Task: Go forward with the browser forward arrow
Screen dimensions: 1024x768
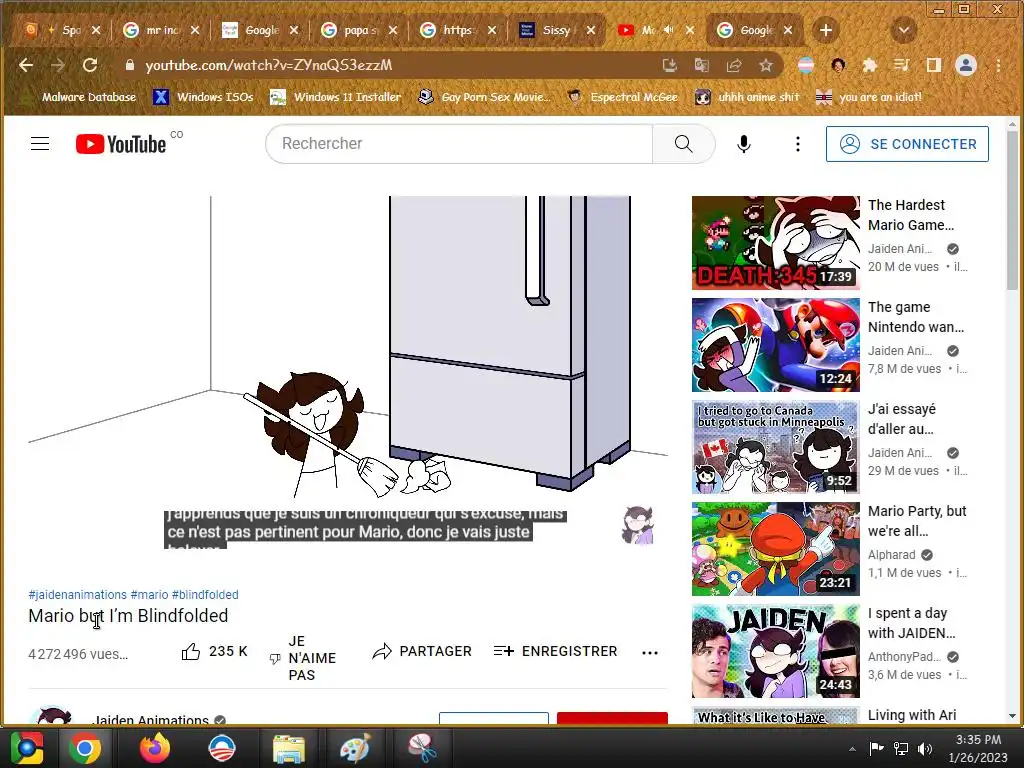Action: (x=58, y=65)
